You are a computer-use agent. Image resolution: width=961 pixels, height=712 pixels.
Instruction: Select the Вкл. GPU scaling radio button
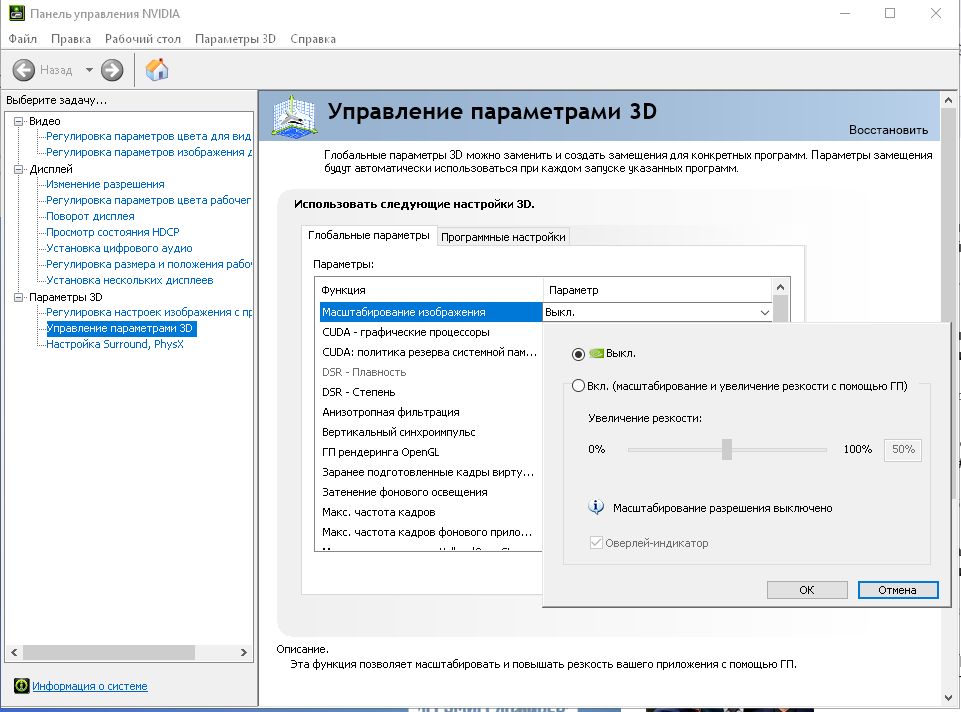coord(578,386)
